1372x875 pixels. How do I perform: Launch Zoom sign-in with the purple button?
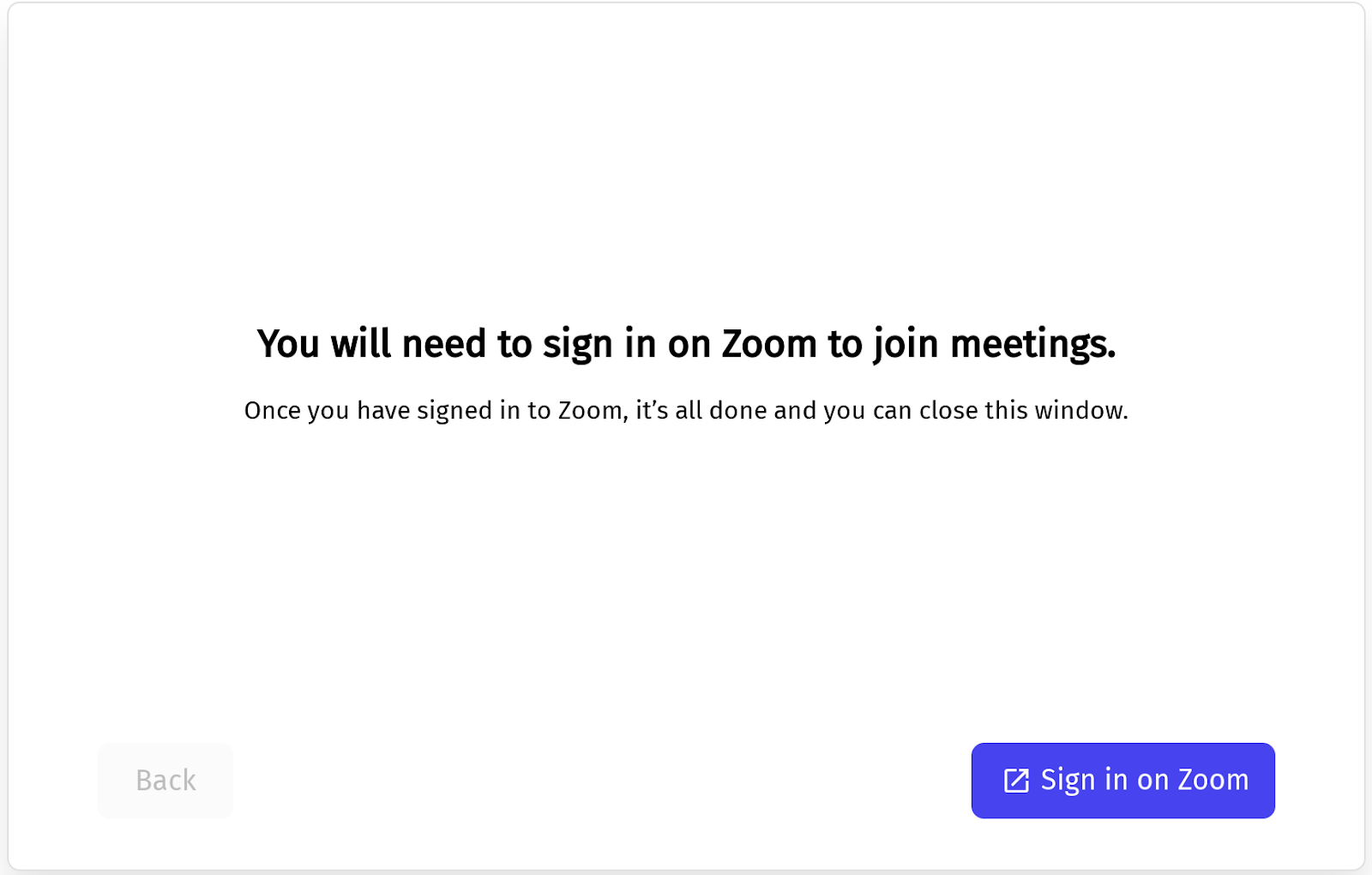pos(1122,781)
